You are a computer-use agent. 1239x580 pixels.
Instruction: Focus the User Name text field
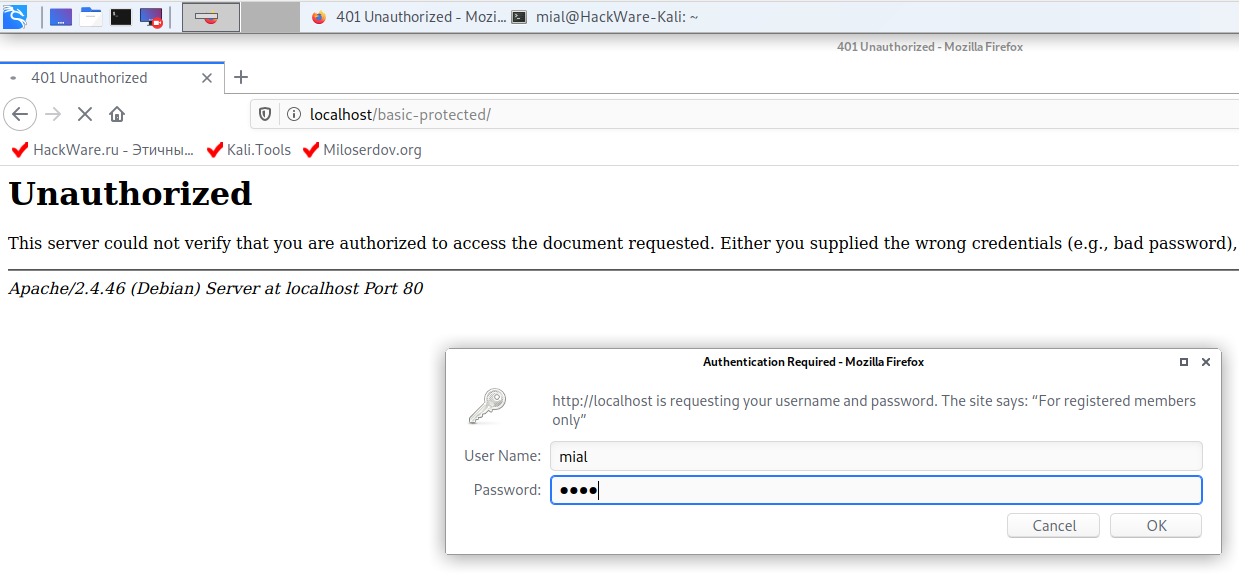pos(876,456)
